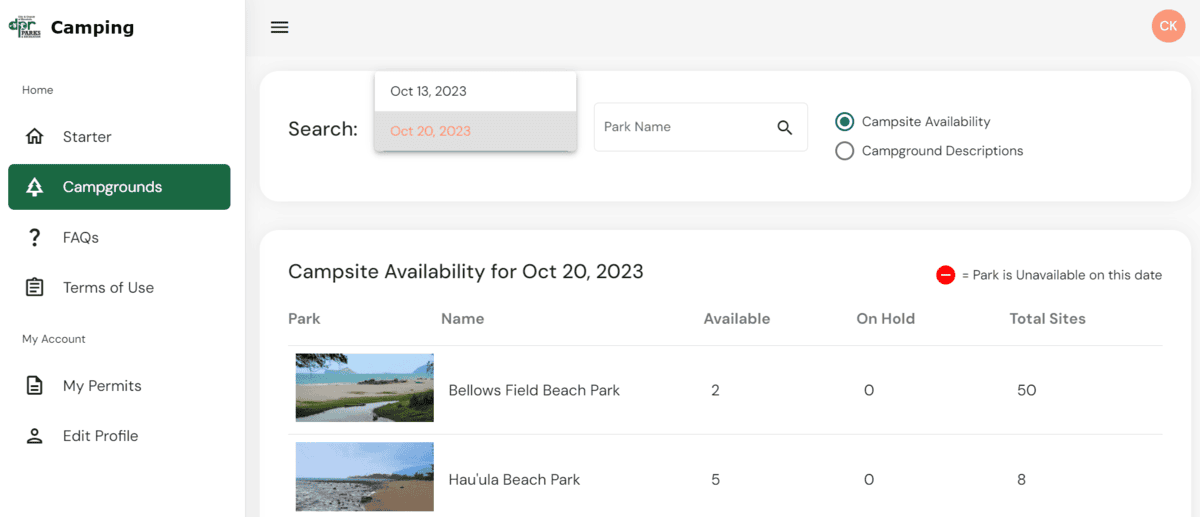Open Edit Profile
Viewport: 1200px width, 517px height.
pos(119,436)
